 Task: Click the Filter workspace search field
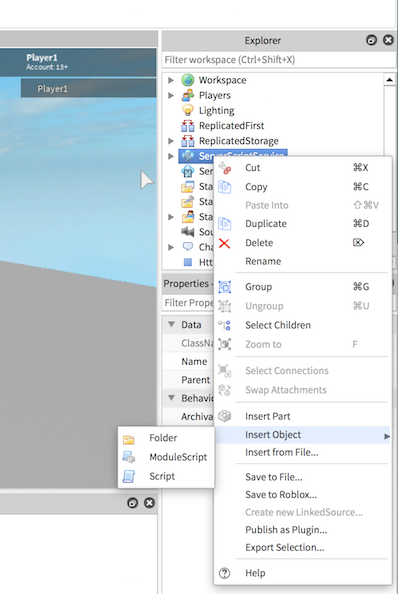coord(279,60)
